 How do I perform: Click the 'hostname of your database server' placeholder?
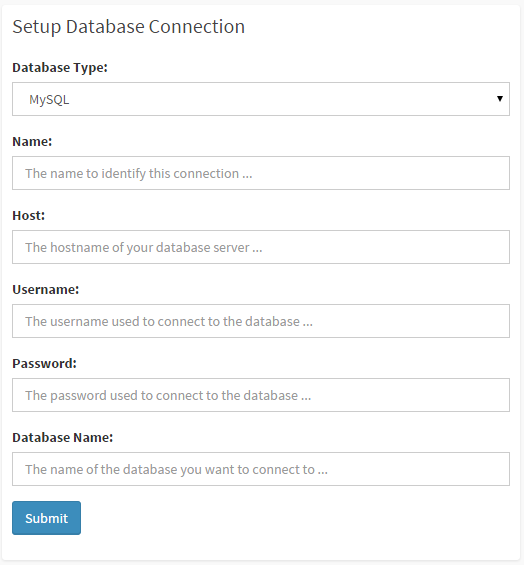[x=150, y=248]
